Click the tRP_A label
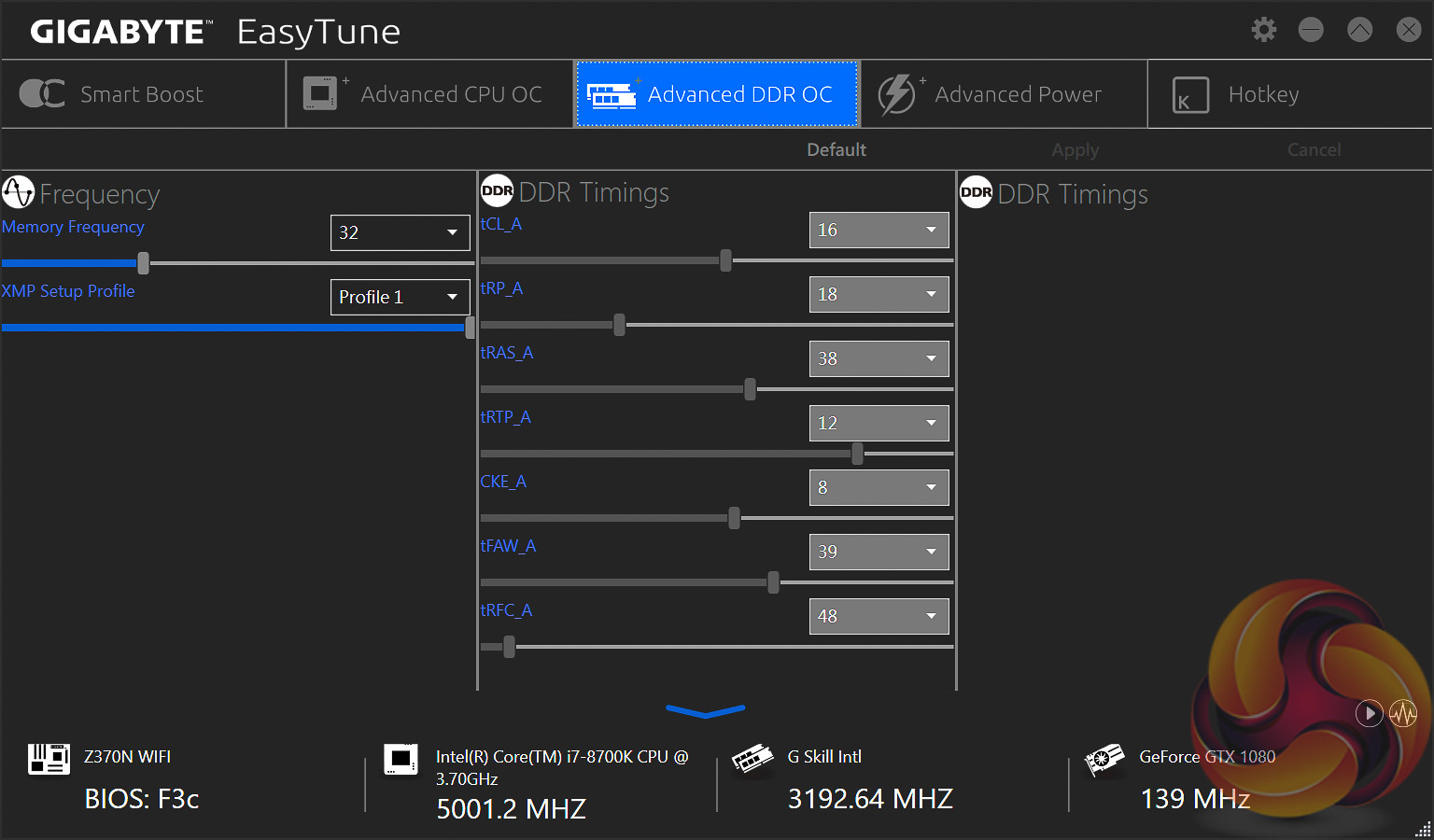Image resolution: width=1434 pixels, height=840 pixels. click(x=501, y=288)
